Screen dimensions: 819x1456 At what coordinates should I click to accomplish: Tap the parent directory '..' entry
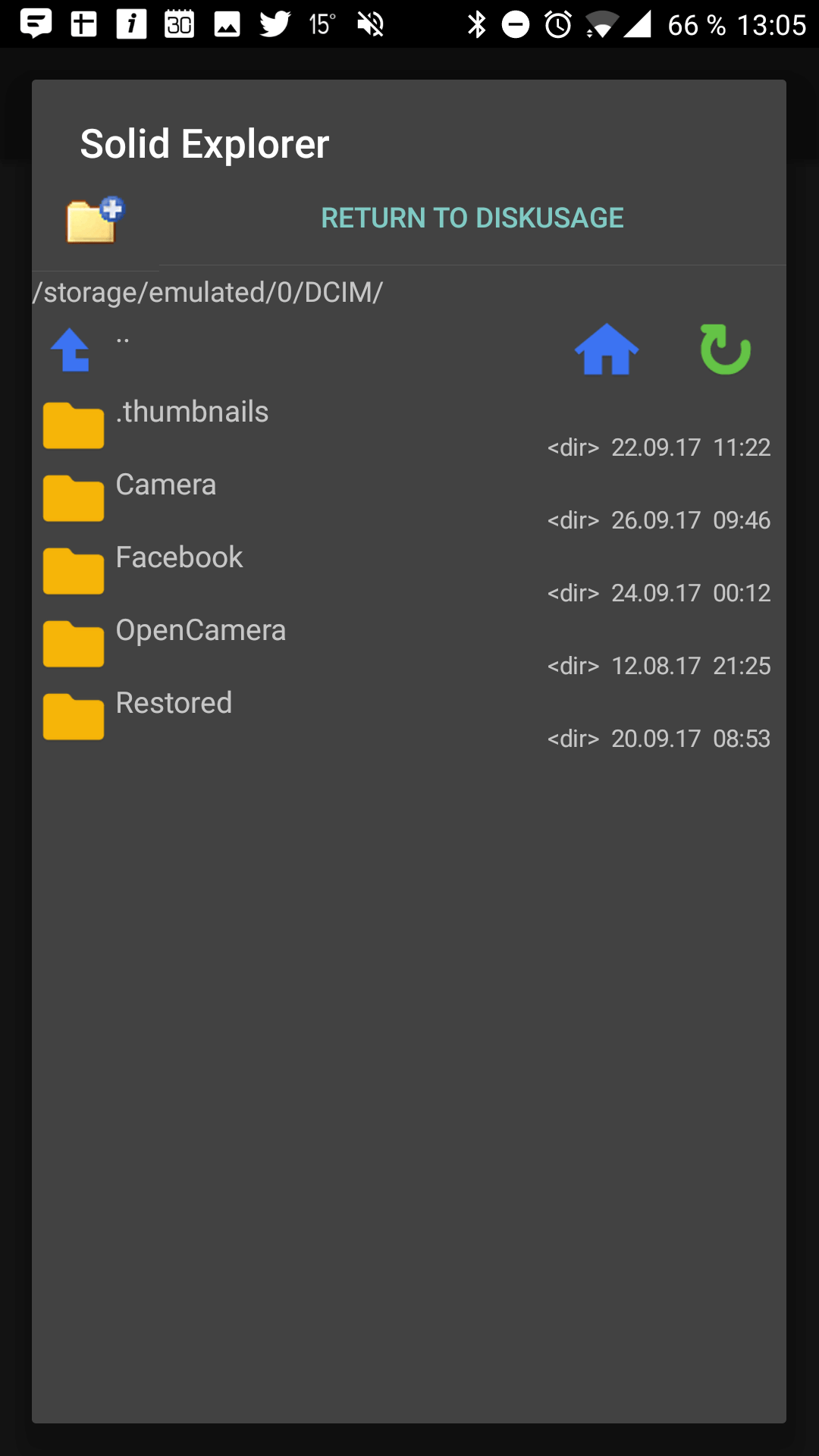123,339
